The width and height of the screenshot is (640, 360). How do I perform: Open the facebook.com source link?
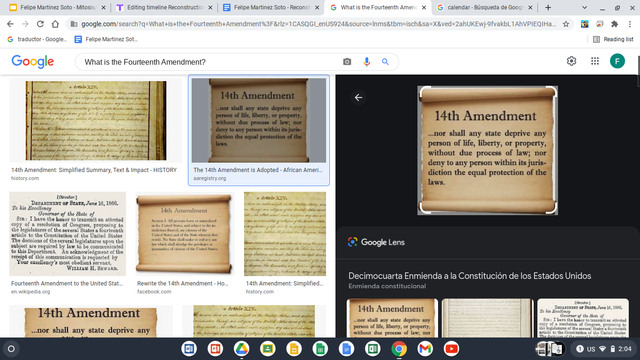pos(154,292)
